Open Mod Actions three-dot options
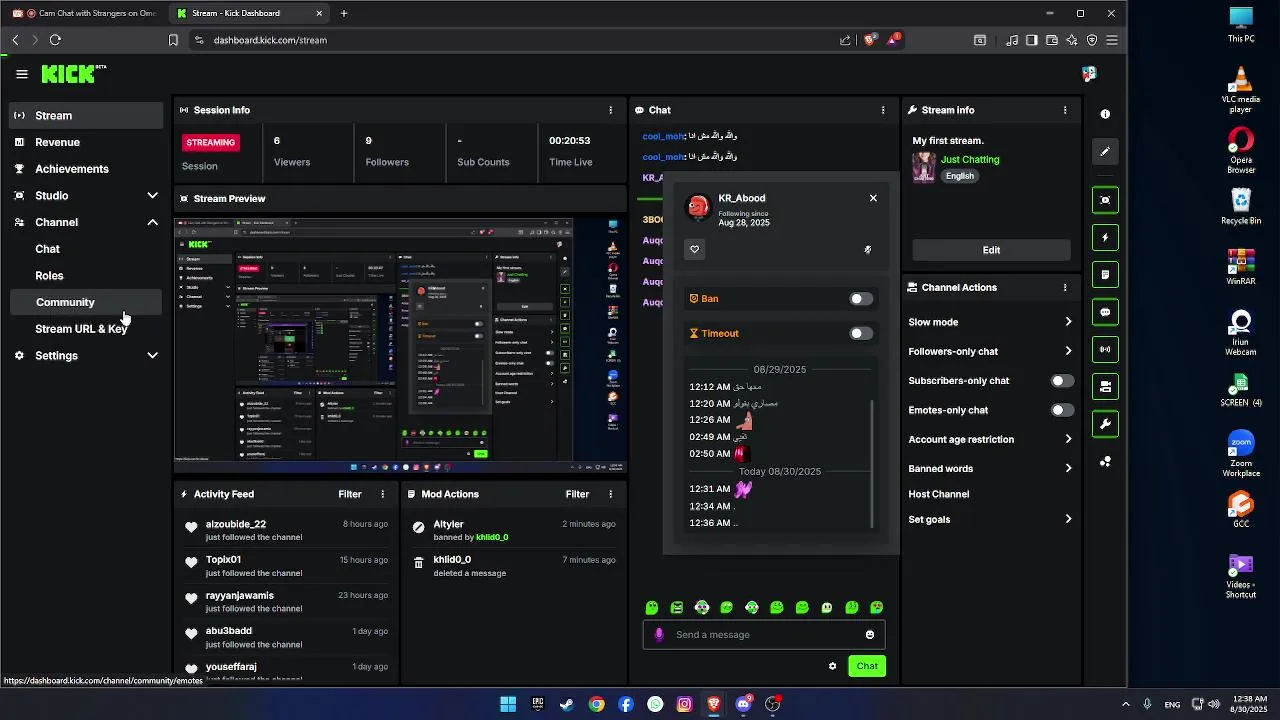 click(x=611, y=494)
